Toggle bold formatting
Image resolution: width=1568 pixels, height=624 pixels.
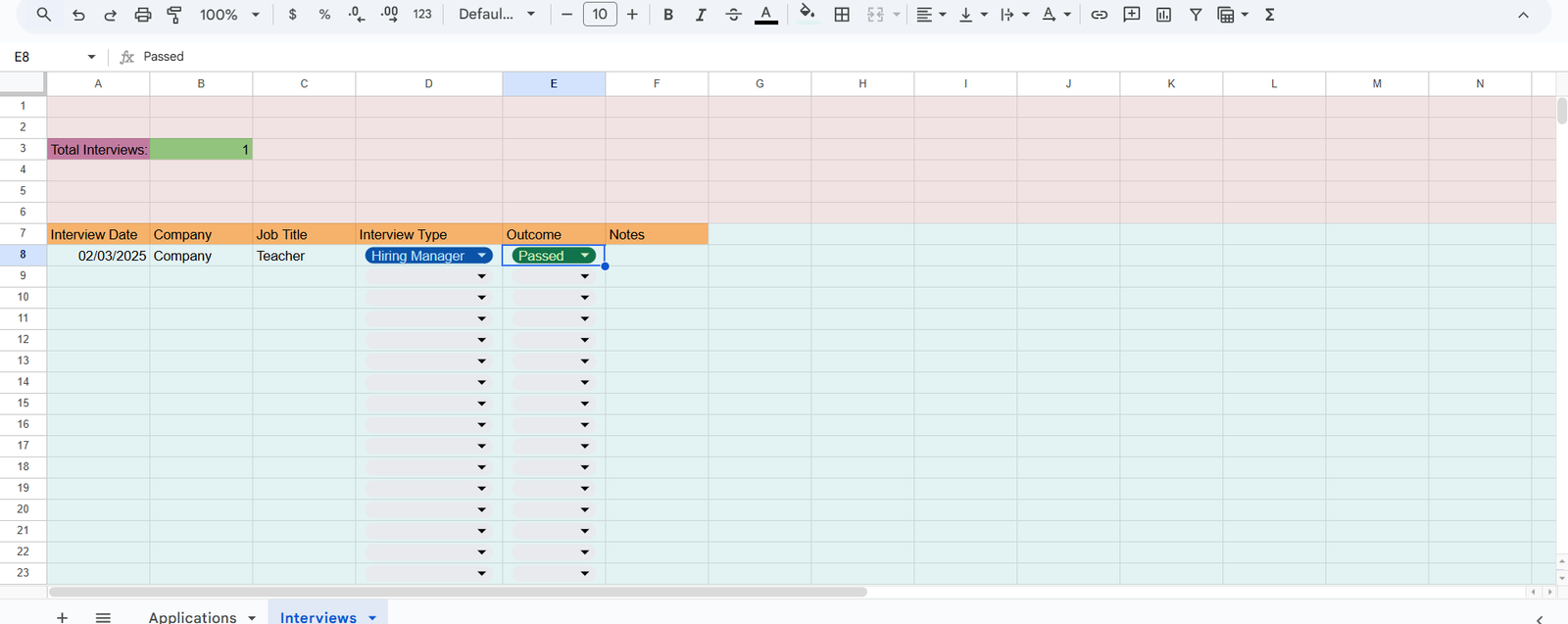(x=668, y=15)
